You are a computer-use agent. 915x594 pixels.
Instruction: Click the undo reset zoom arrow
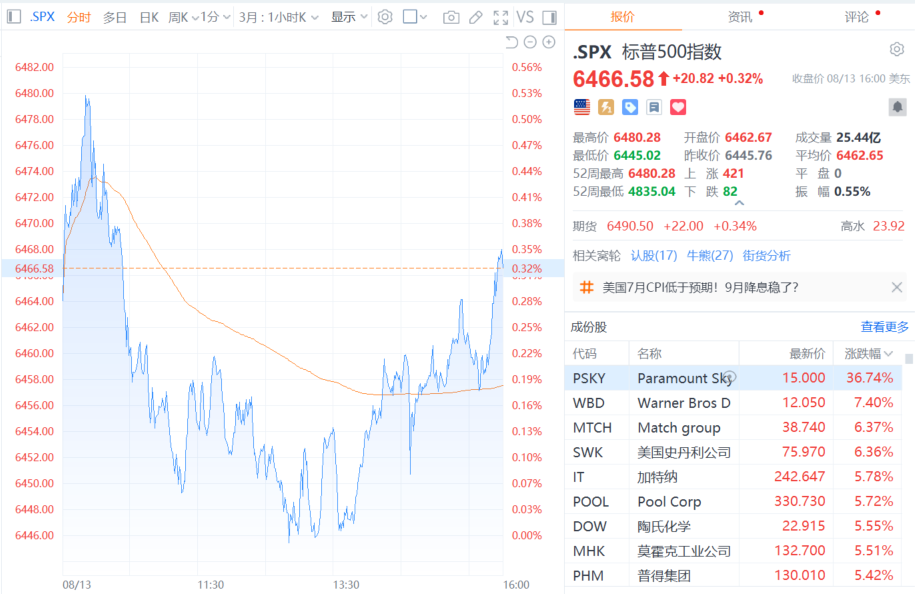pos(511,42)
